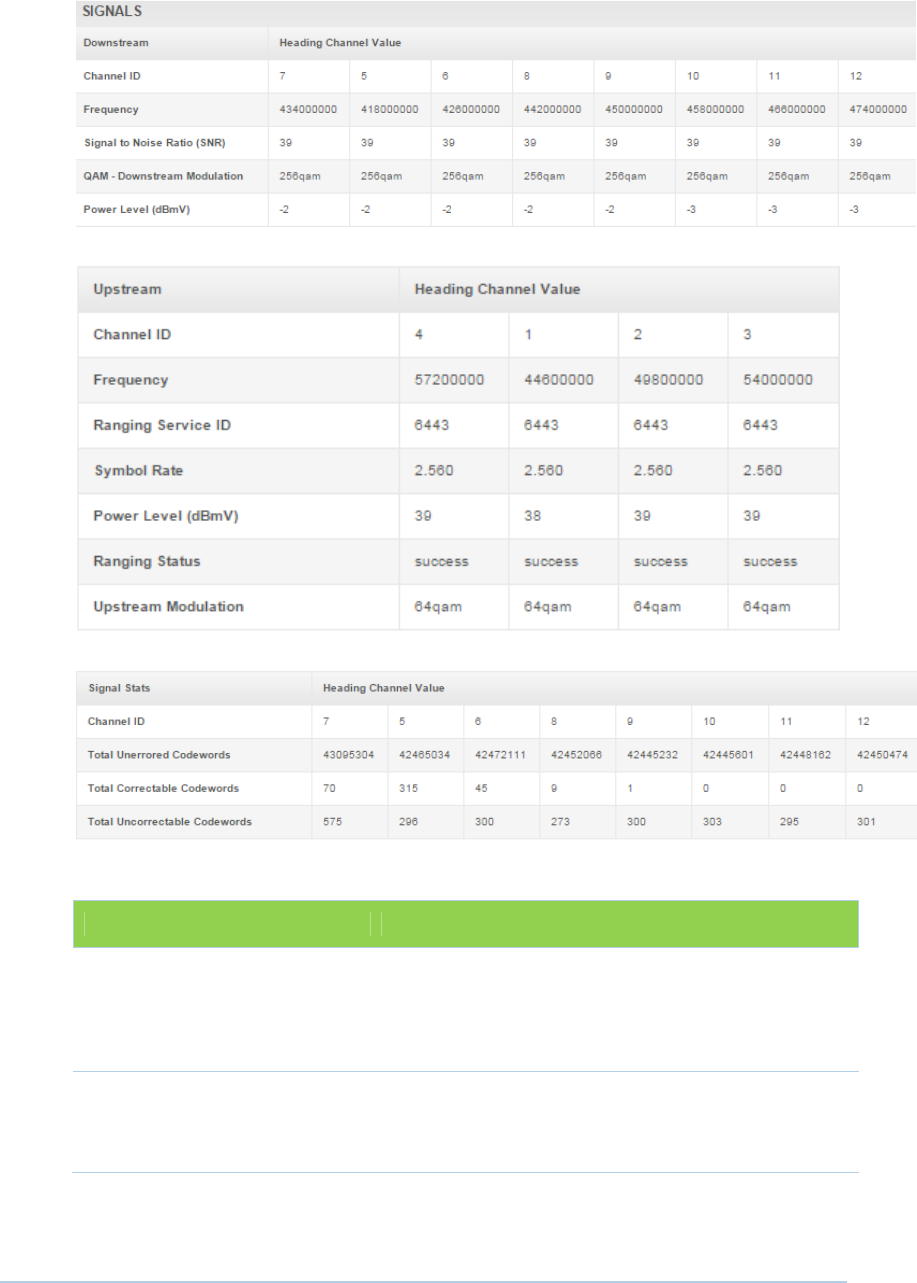Click the Upstream table header label

pyautogui.click(x=127, y=289)
